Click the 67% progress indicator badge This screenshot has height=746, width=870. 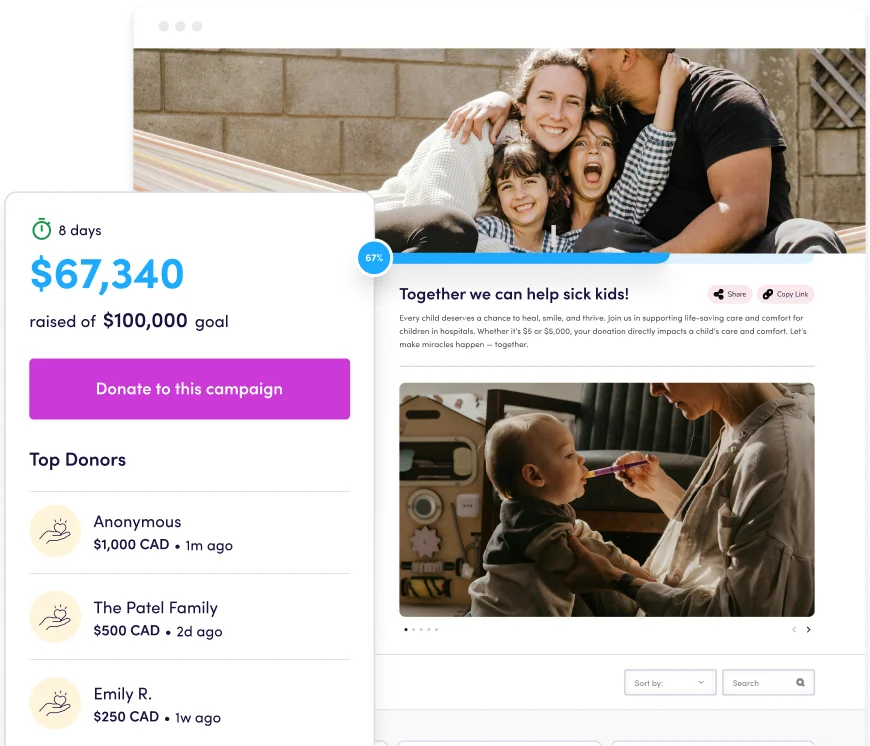375,258
